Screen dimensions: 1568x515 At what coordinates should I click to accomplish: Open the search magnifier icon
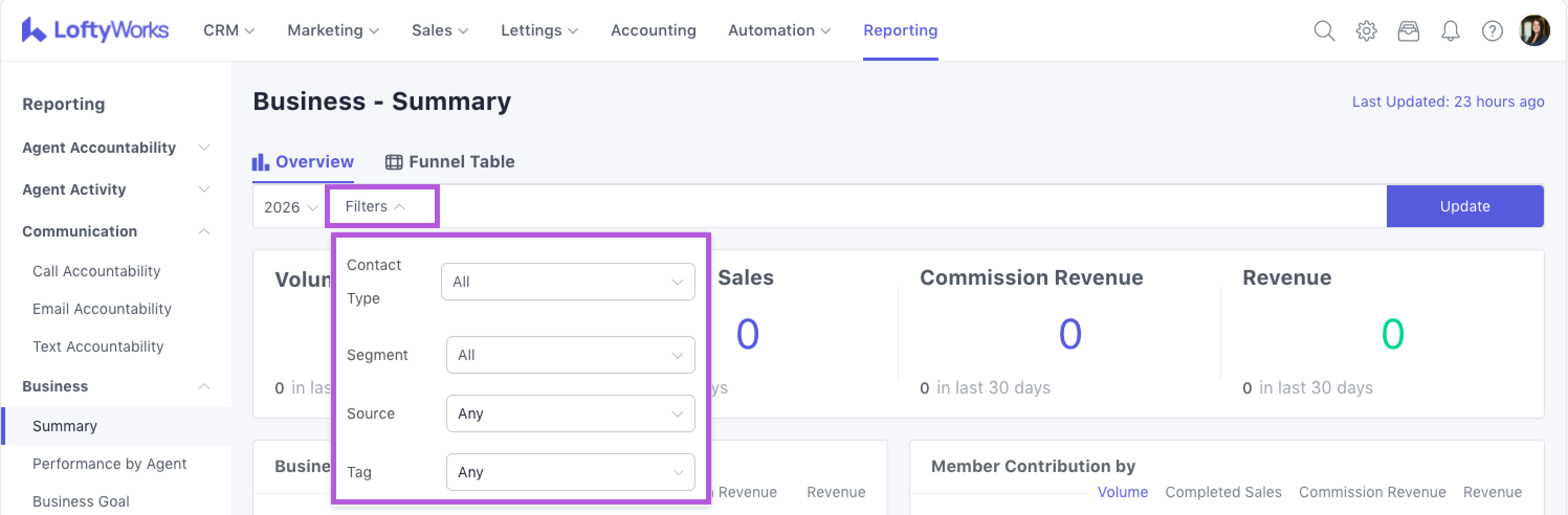point(1323,30)
